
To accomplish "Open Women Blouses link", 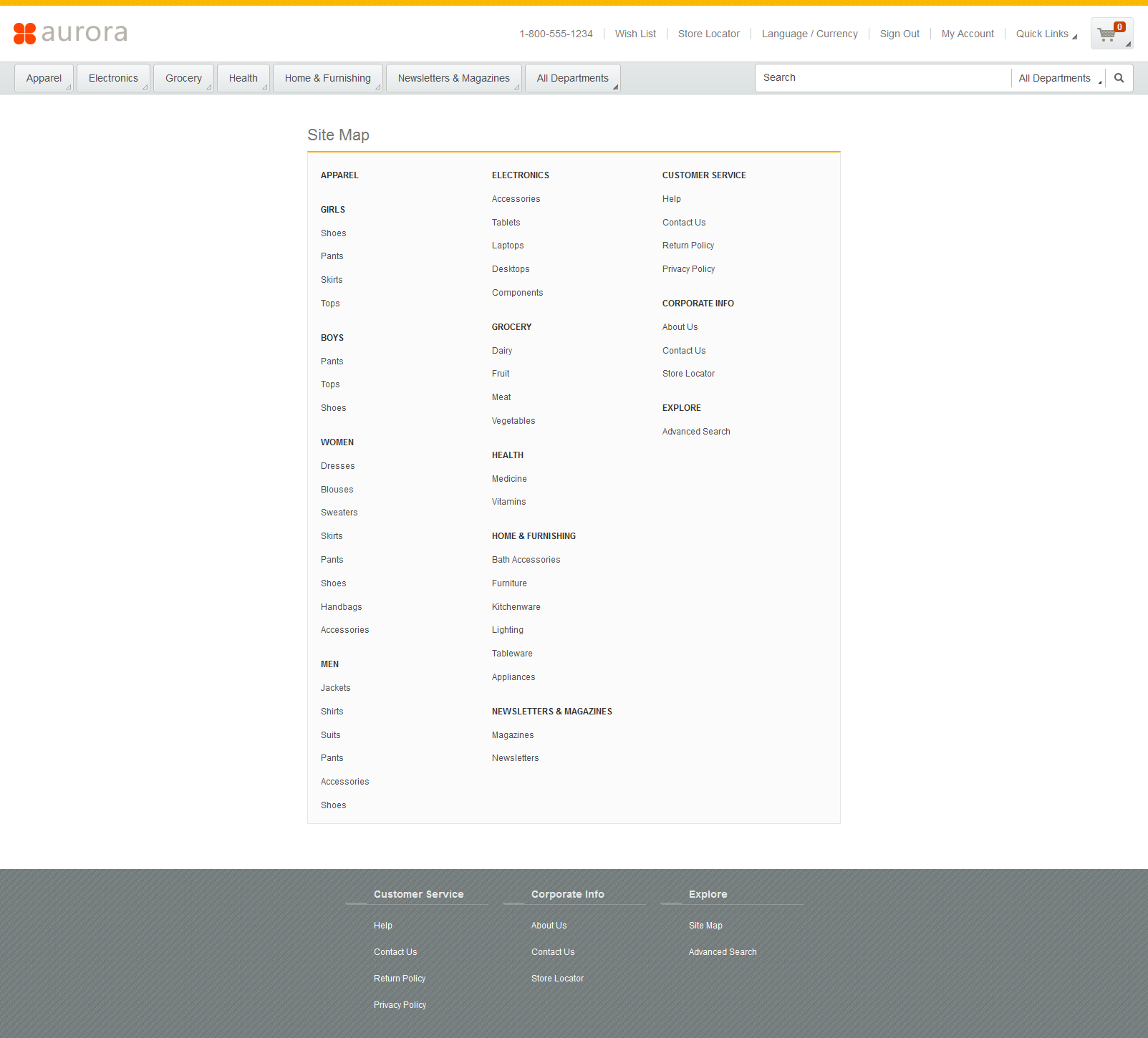I will coord(337,490).
